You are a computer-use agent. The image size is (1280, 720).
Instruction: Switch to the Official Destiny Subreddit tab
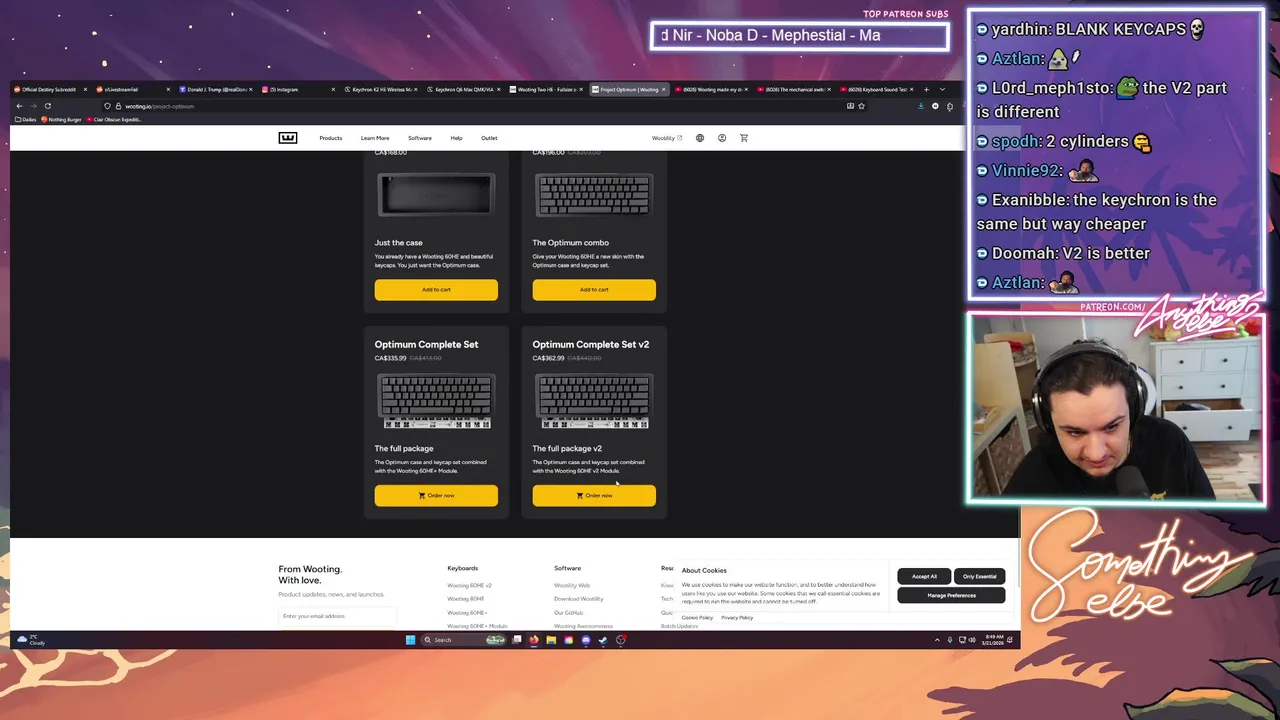pos(50,89)
